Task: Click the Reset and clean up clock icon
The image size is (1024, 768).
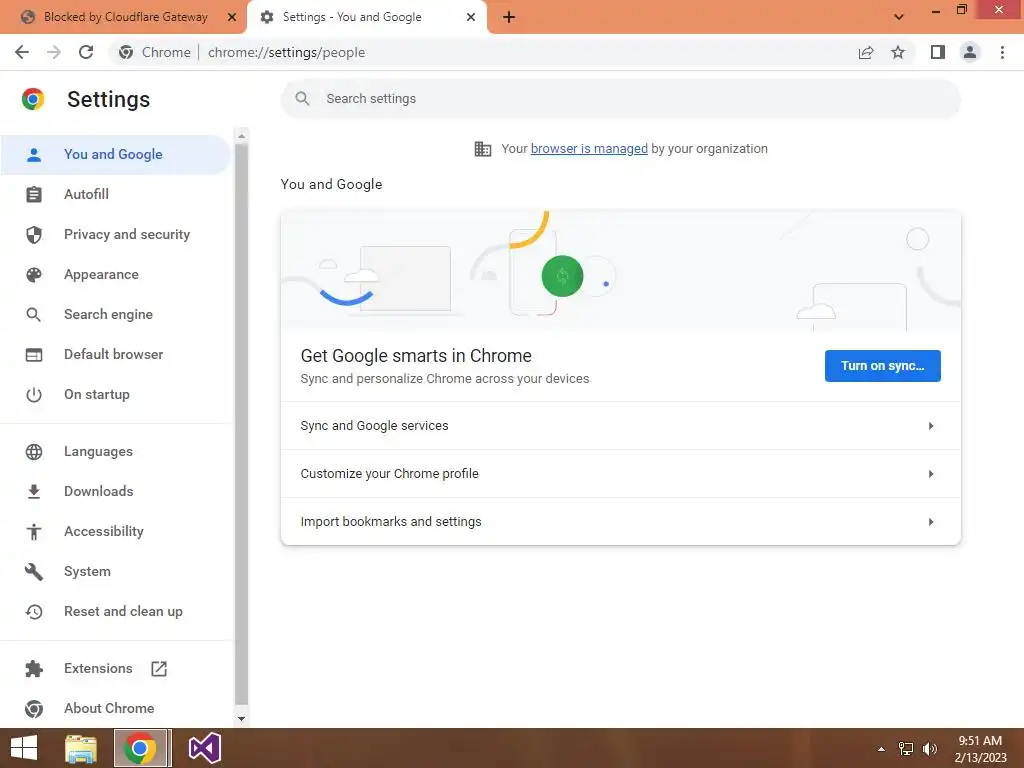Action: 34,612
